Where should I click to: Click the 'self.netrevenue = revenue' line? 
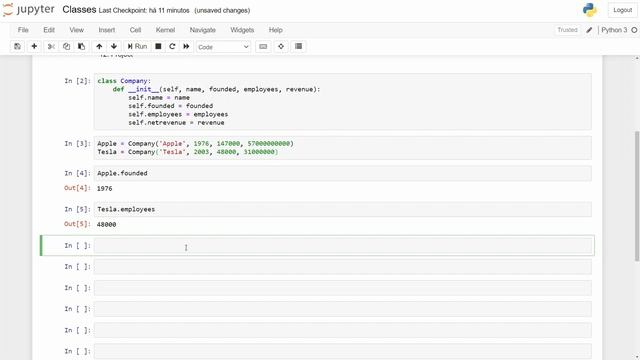[x=176, y=122]
